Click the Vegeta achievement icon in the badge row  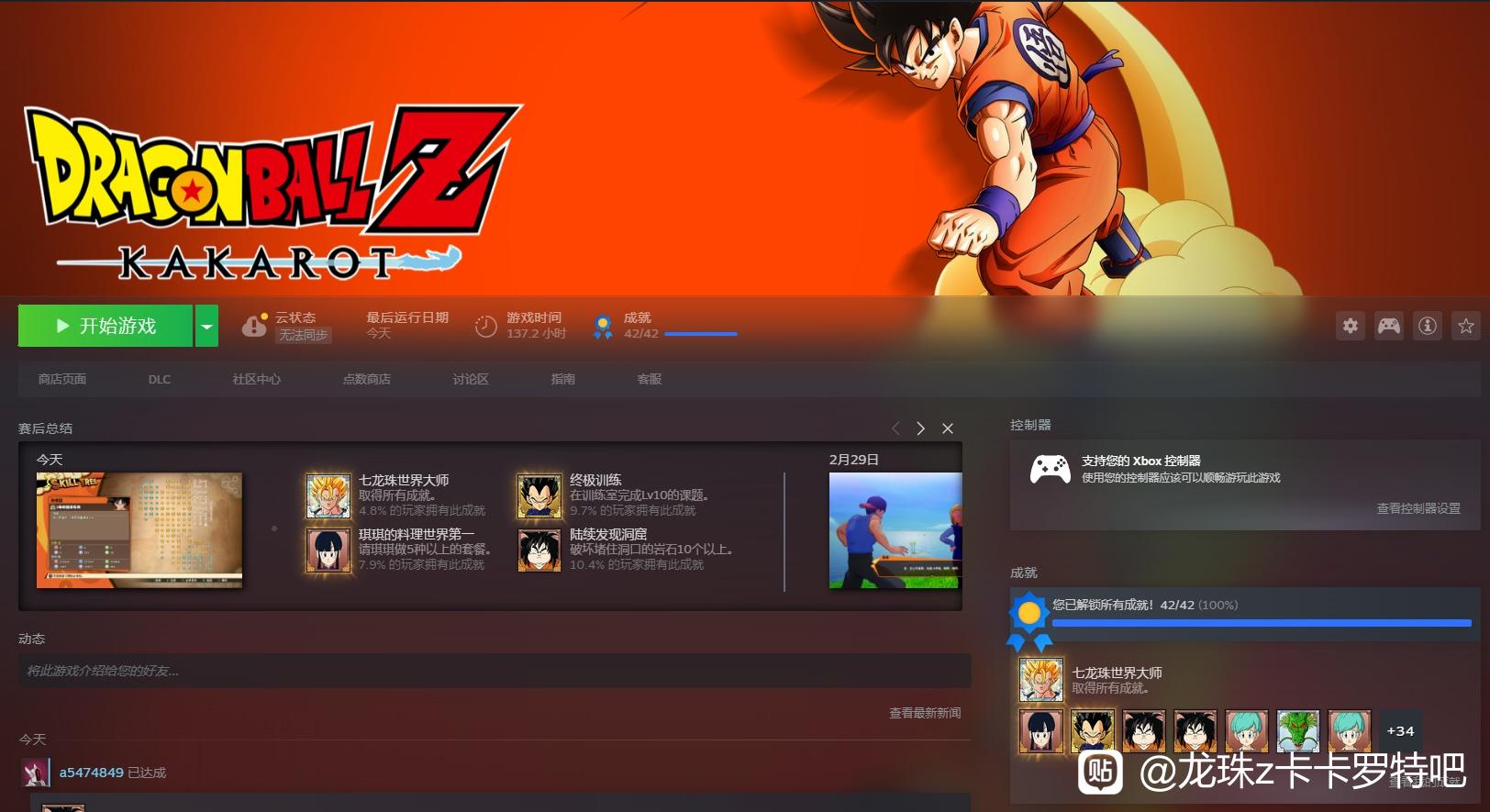pyautogui.click(x=1093, y=731)
